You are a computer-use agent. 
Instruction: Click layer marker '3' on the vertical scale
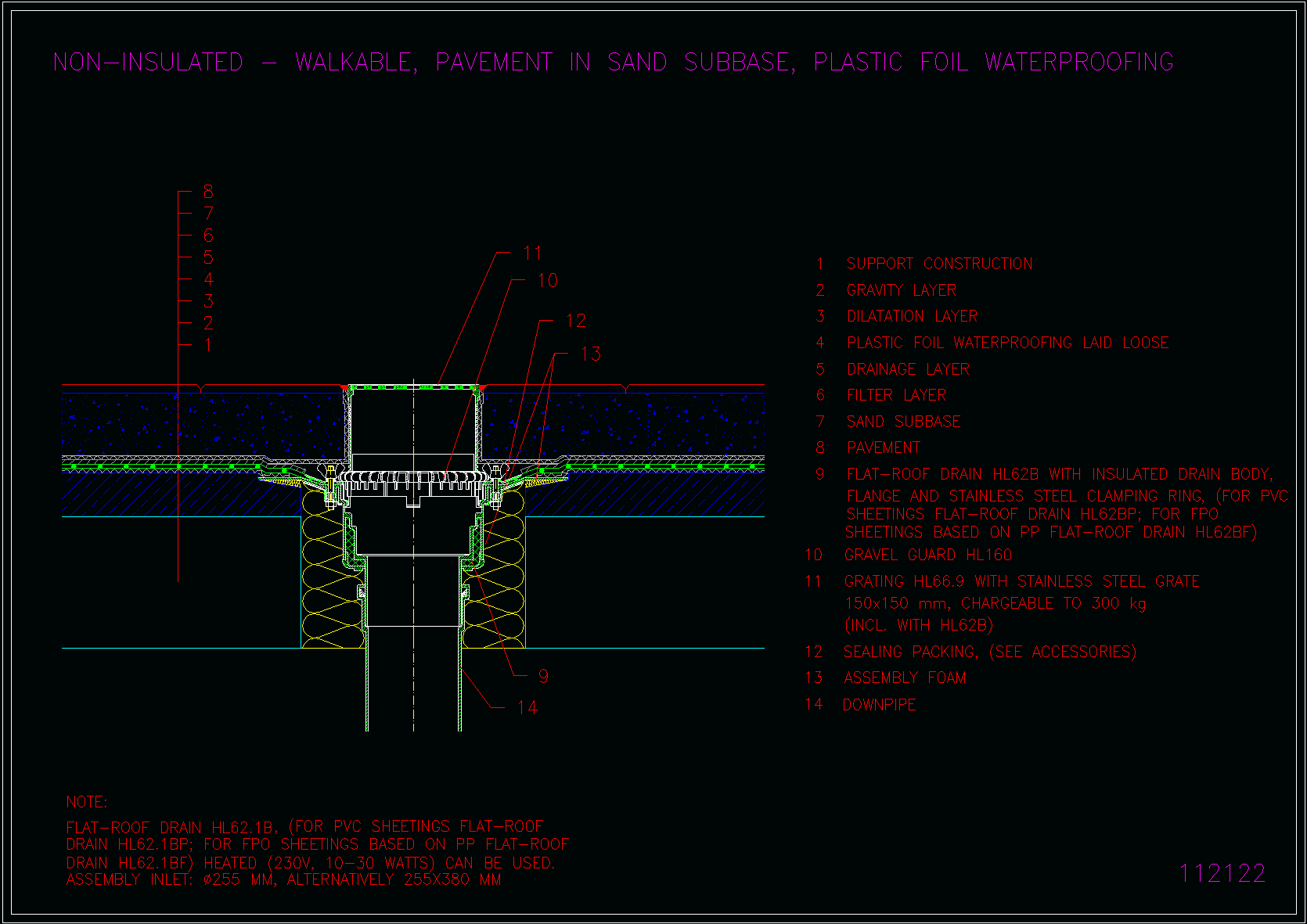click(x=208, y=301)
